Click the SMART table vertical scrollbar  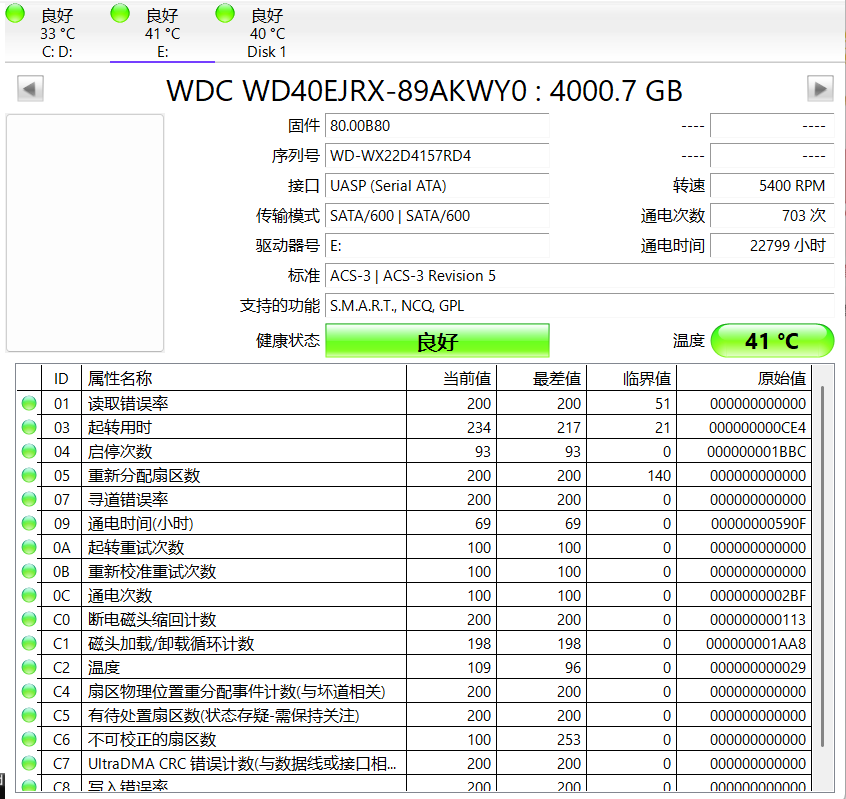822,566
